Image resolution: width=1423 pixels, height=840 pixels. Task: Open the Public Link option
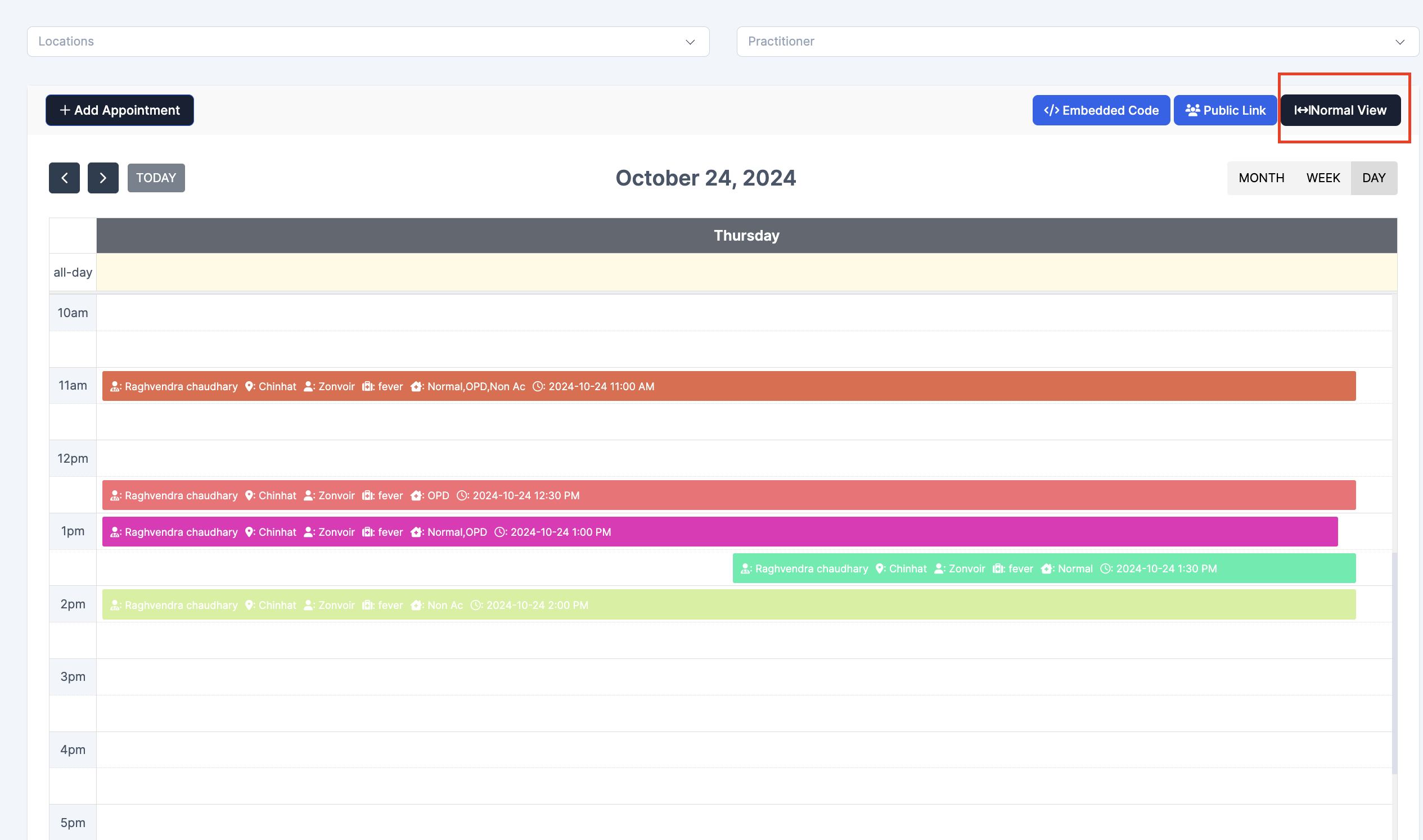(x=1225, y=110)
